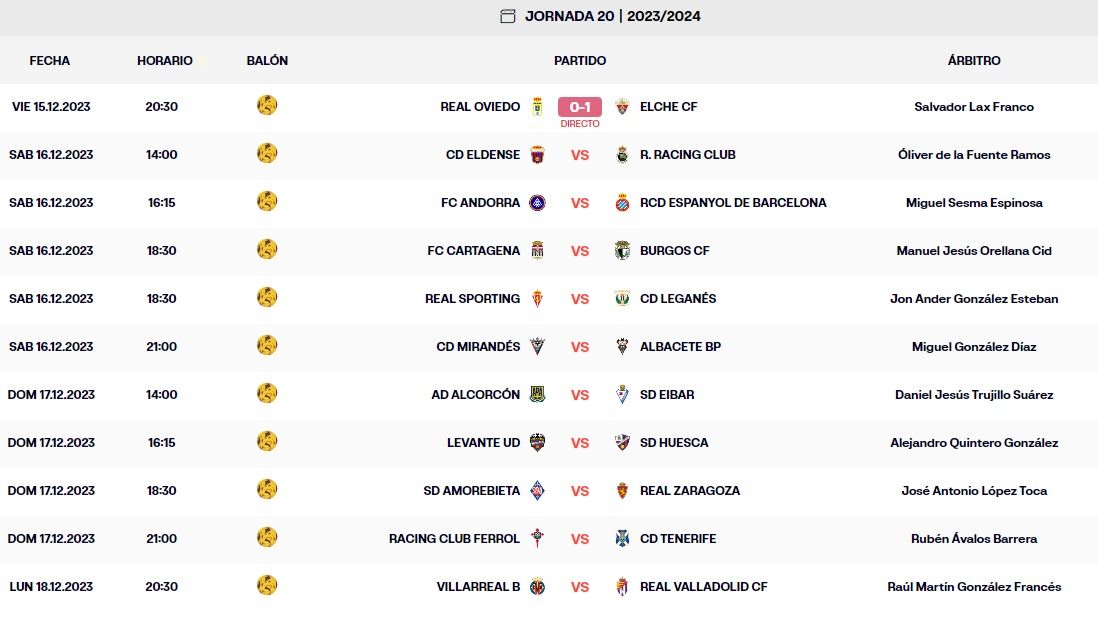Click the Horario column header

point(165,61)
